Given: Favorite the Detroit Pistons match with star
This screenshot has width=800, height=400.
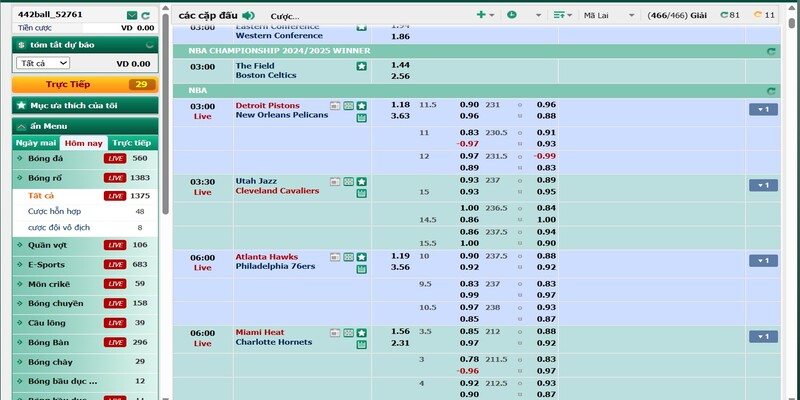Looking at the screenshot, I should [362, 106].
